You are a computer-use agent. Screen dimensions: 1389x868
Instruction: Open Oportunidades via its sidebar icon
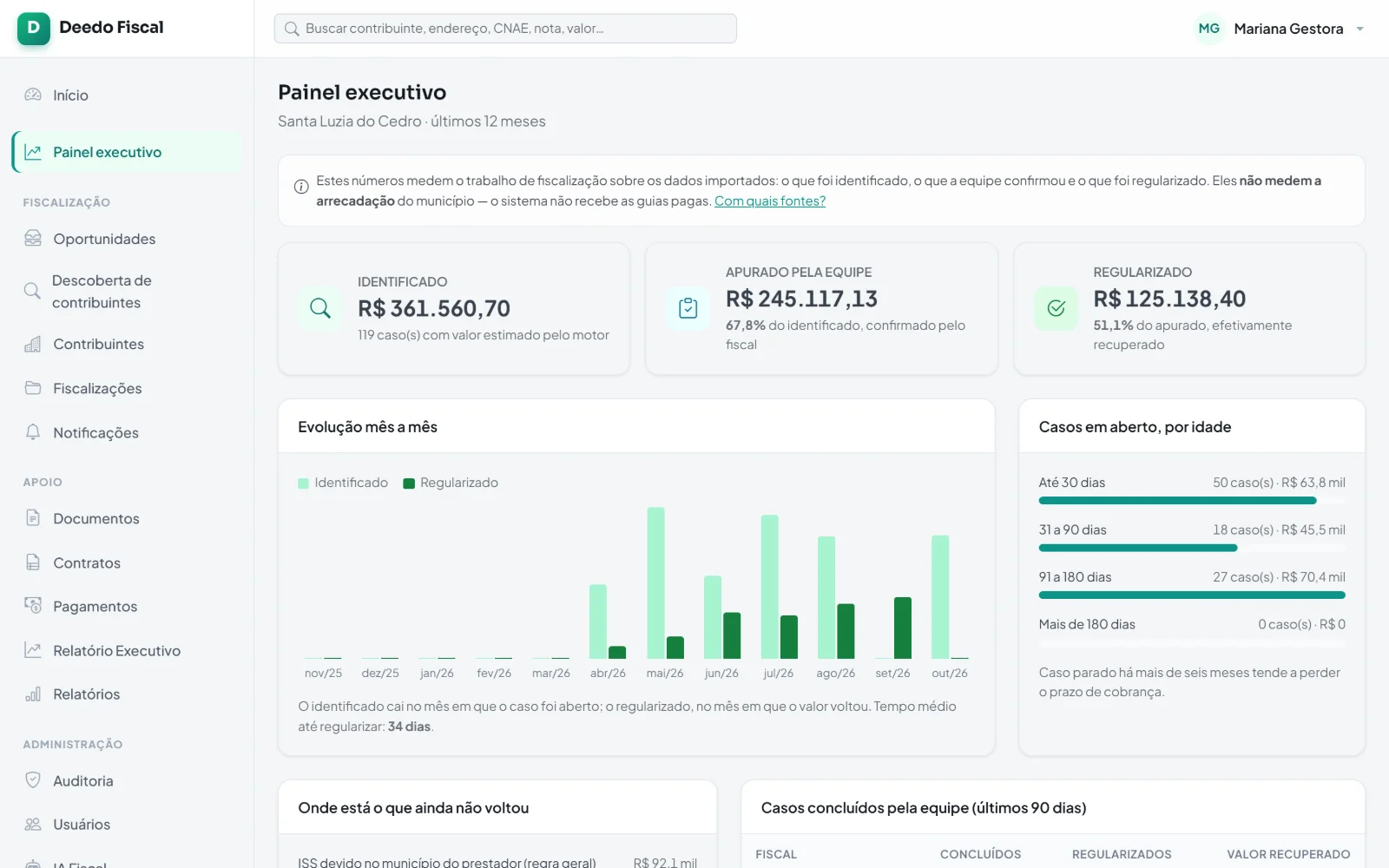(x=33, y=239)
